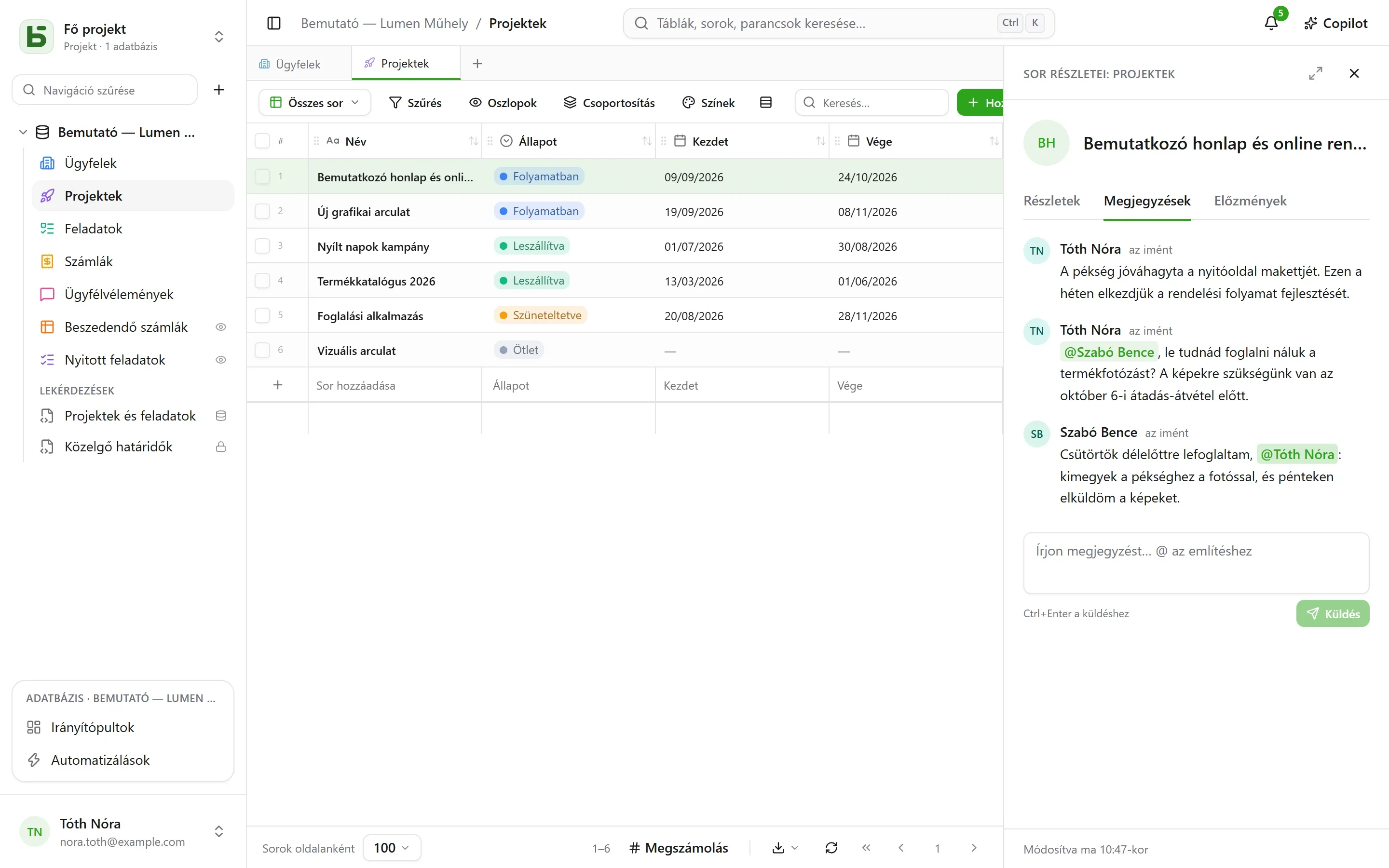Viewport: 1389px width, 868px height.
Task: Go to first page with double chevron
Action: (866, 847)
